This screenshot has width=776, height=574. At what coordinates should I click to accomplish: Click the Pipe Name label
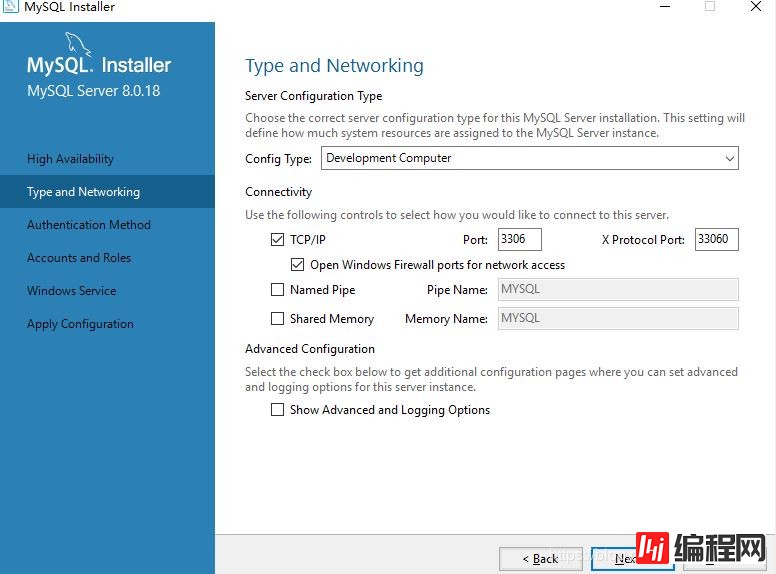(x=457, y=290)
